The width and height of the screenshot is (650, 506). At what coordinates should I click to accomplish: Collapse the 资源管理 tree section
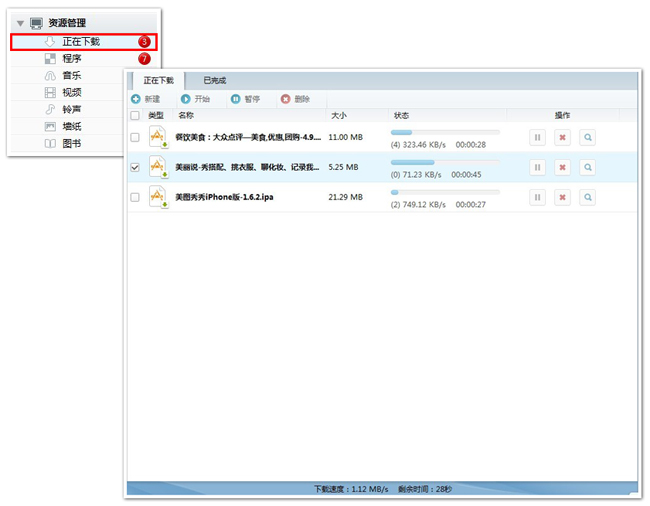pos(20,23)
